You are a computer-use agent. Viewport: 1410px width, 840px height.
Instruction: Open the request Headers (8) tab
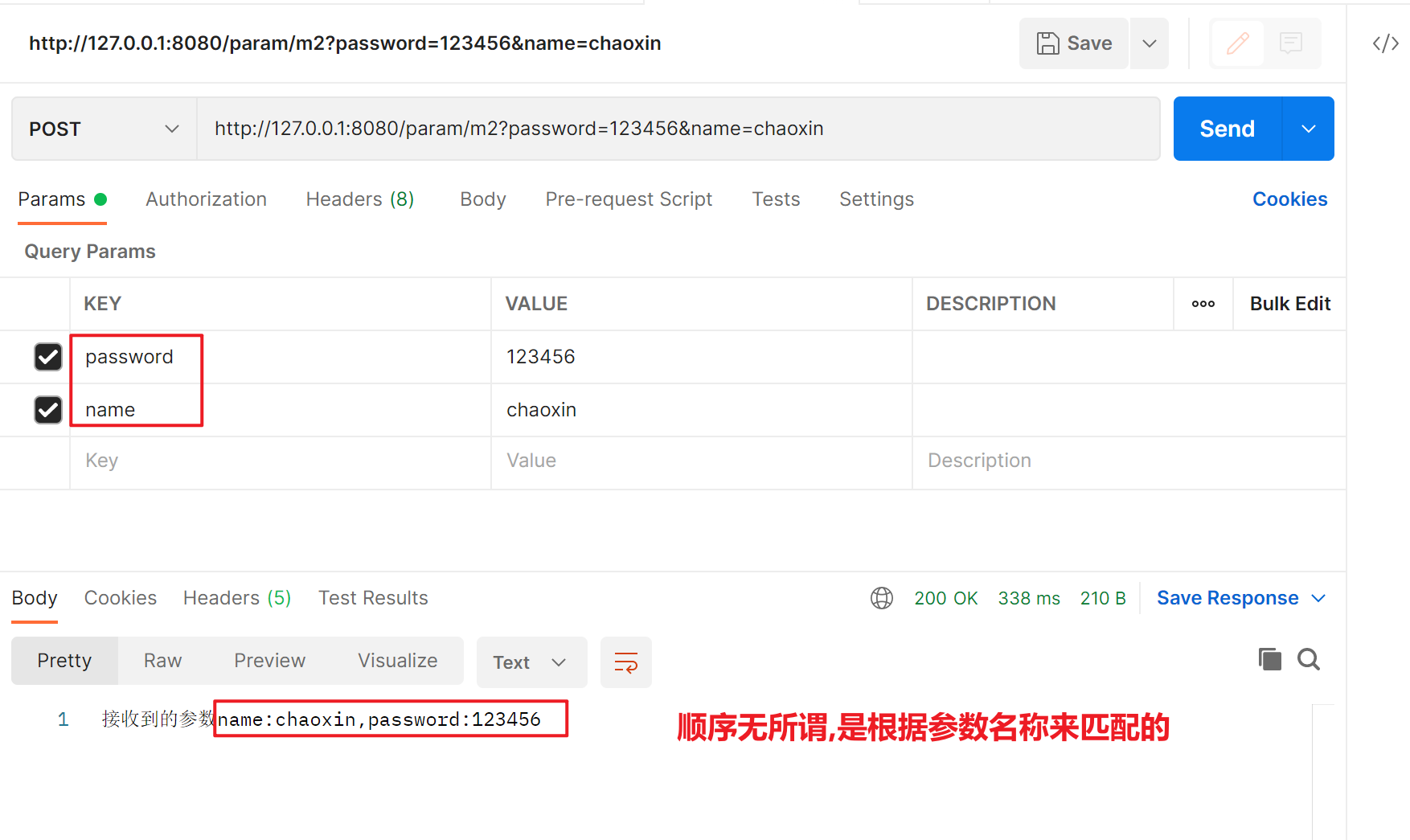(359, 199)
